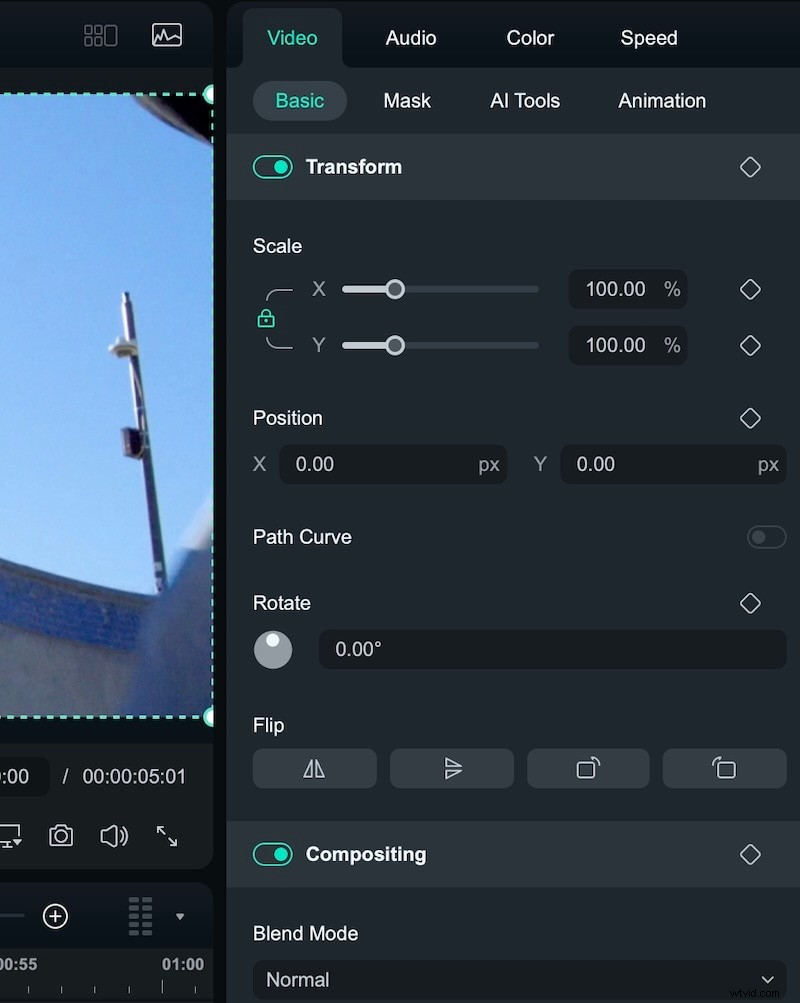Switch to the Color tab
This screenshot has height=1003, width=800.
[x=529, y=38]
